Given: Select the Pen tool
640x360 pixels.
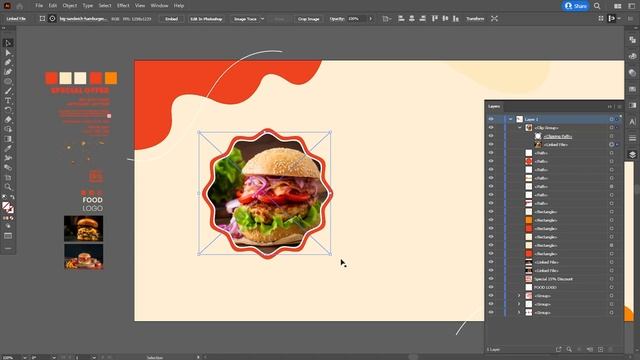Looking at the screenshot, I should coord(8,62).
